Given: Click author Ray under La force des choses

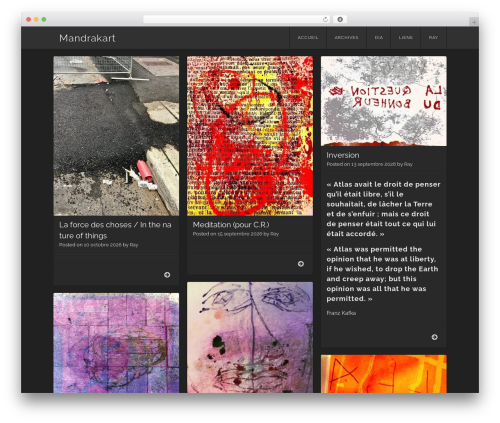Looking at the screenshot, I should click(x=134, y=245).
